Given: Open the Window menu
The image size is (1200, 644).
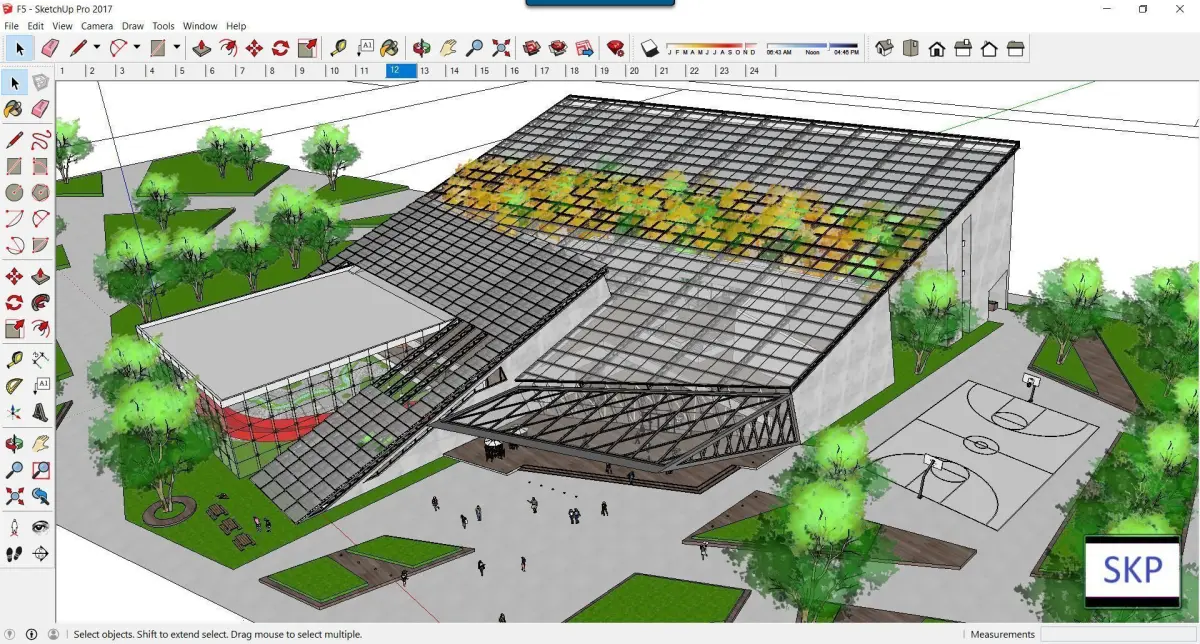Looking at the screenshot, I should pyautogui.click(x=200, y=25).
